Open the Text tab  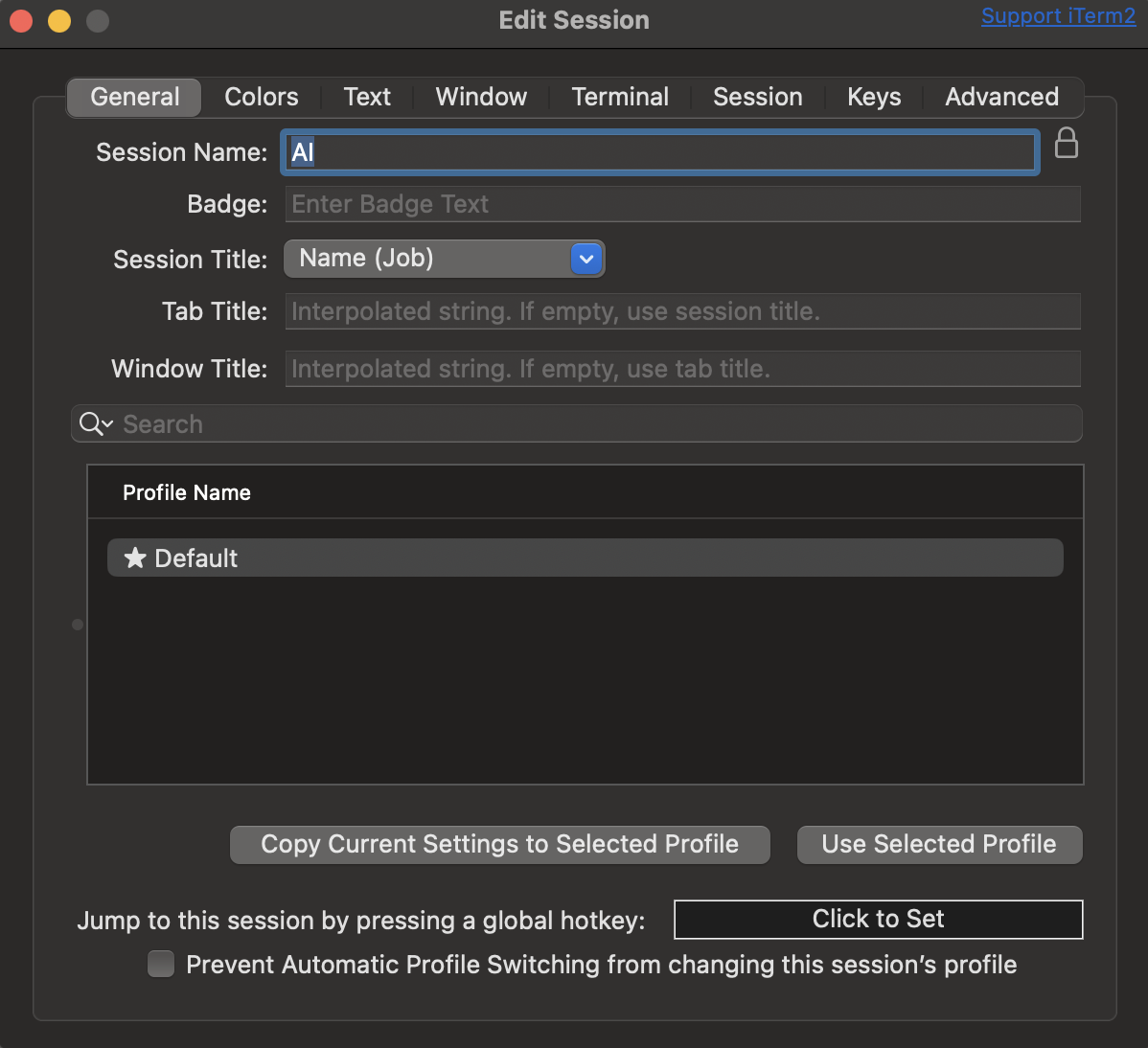pyautogui.click(x=367, y=97)
